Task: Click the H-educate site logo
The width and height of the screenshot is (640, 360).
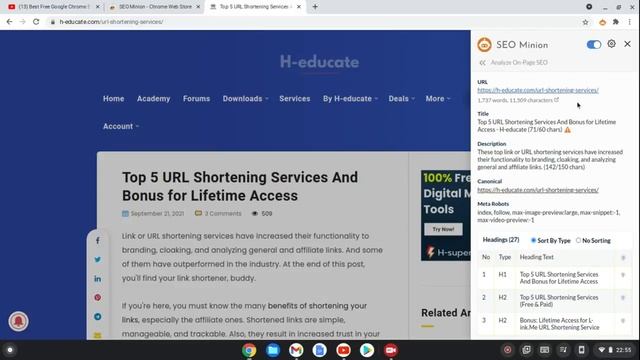Action: (320, 62)
